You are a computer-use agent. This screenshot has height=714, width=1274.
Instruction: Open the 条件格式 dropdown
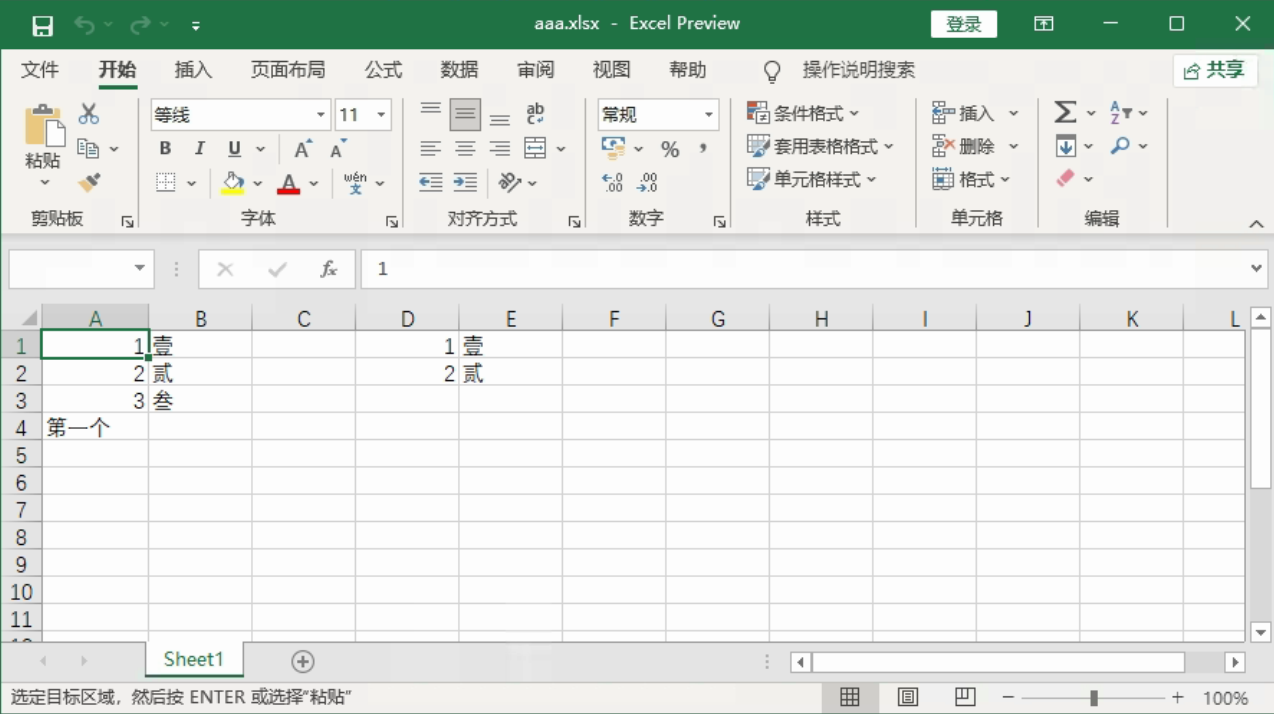[804, 114]
